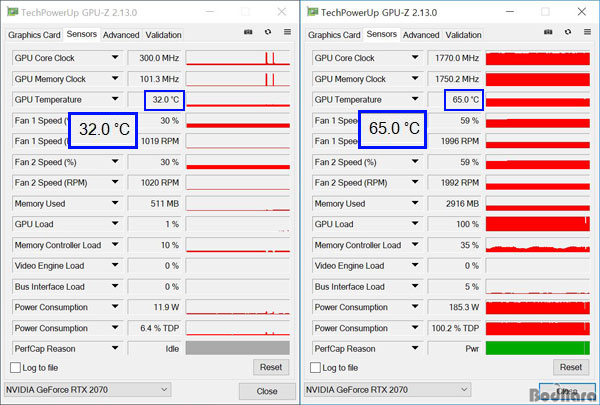Expand Memory Used dropdown in right window

[x=415, y=203]
